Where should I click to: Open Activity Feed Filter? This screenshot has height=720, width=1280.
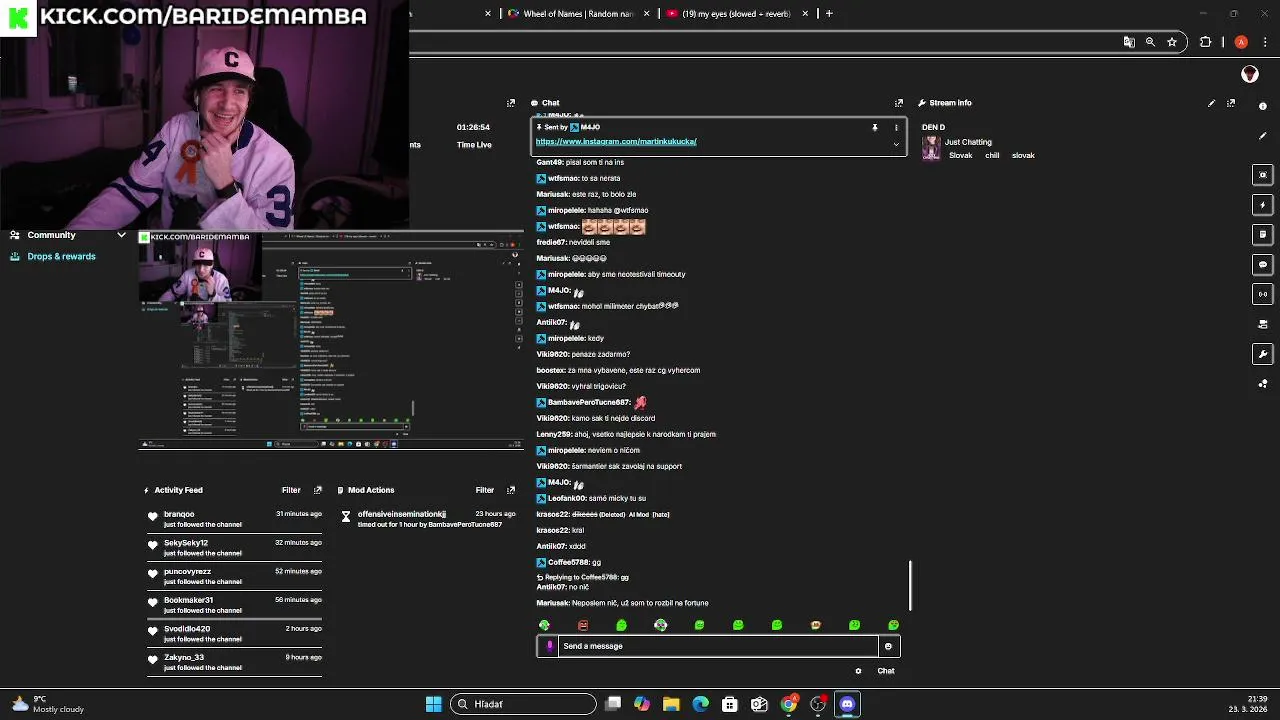(x=291, y=490)
